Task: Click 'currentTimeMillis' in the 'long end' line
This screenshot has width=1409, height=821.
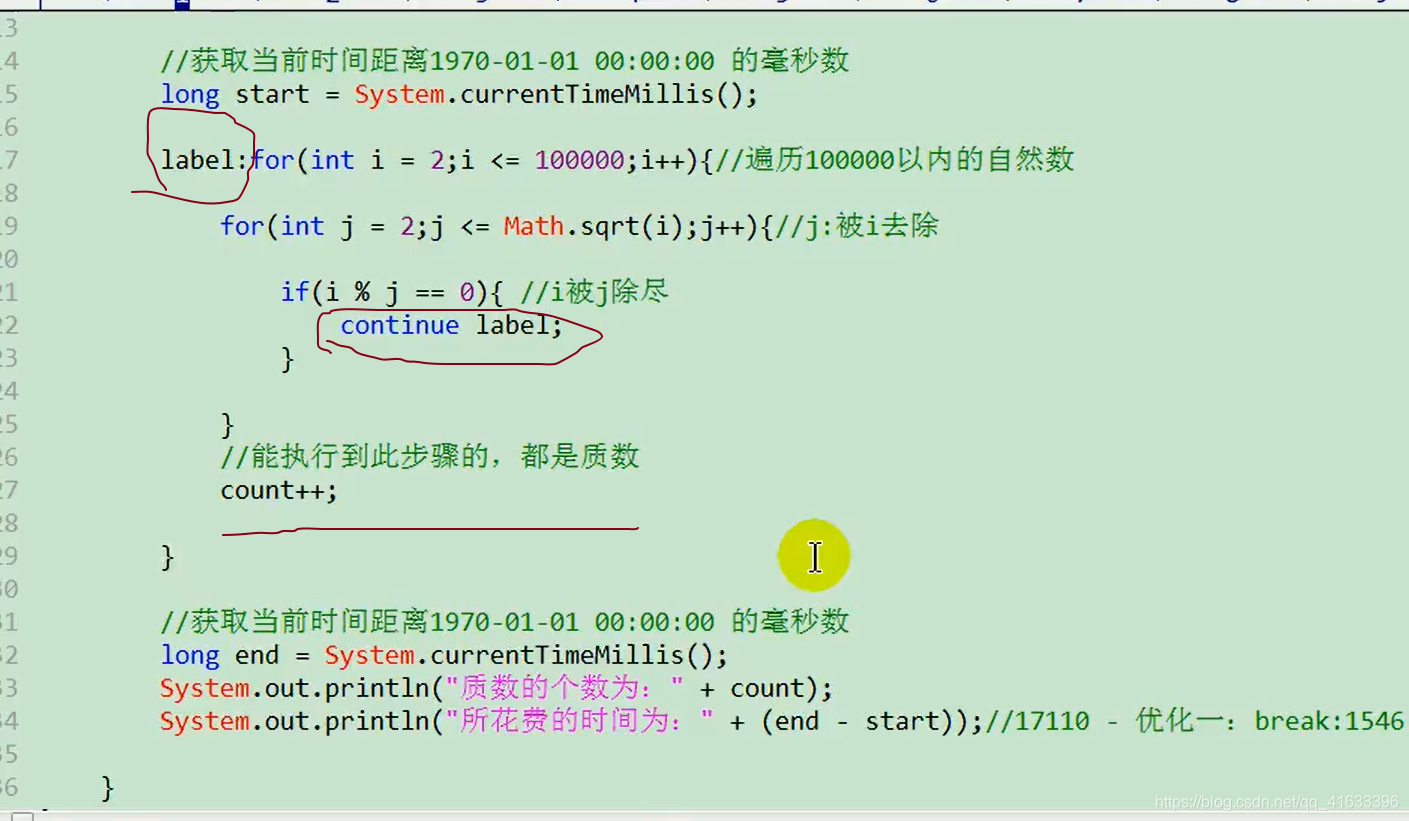Action: 557,655
